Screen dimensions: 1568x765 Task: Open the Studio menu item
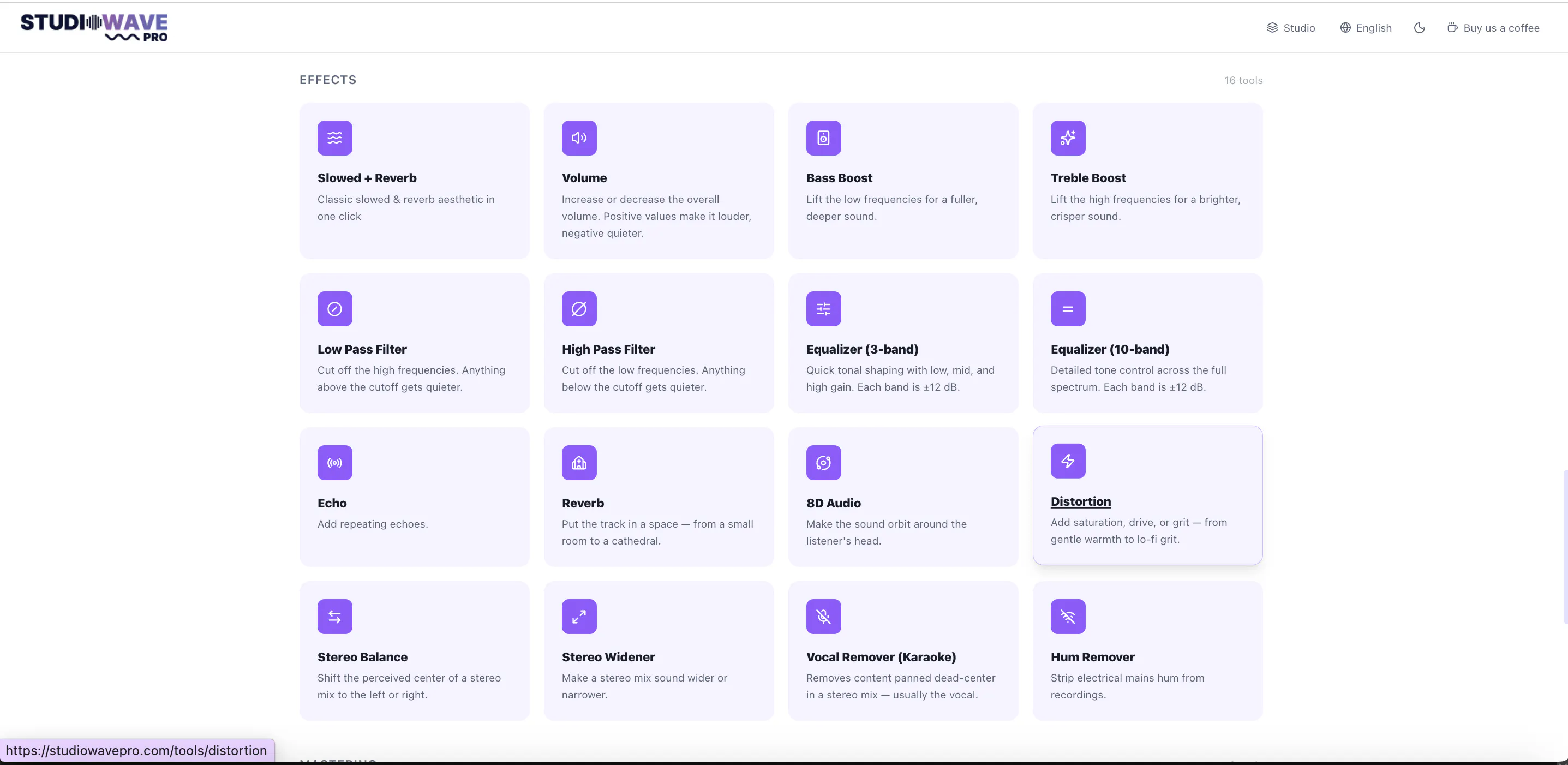(1290, 28)
